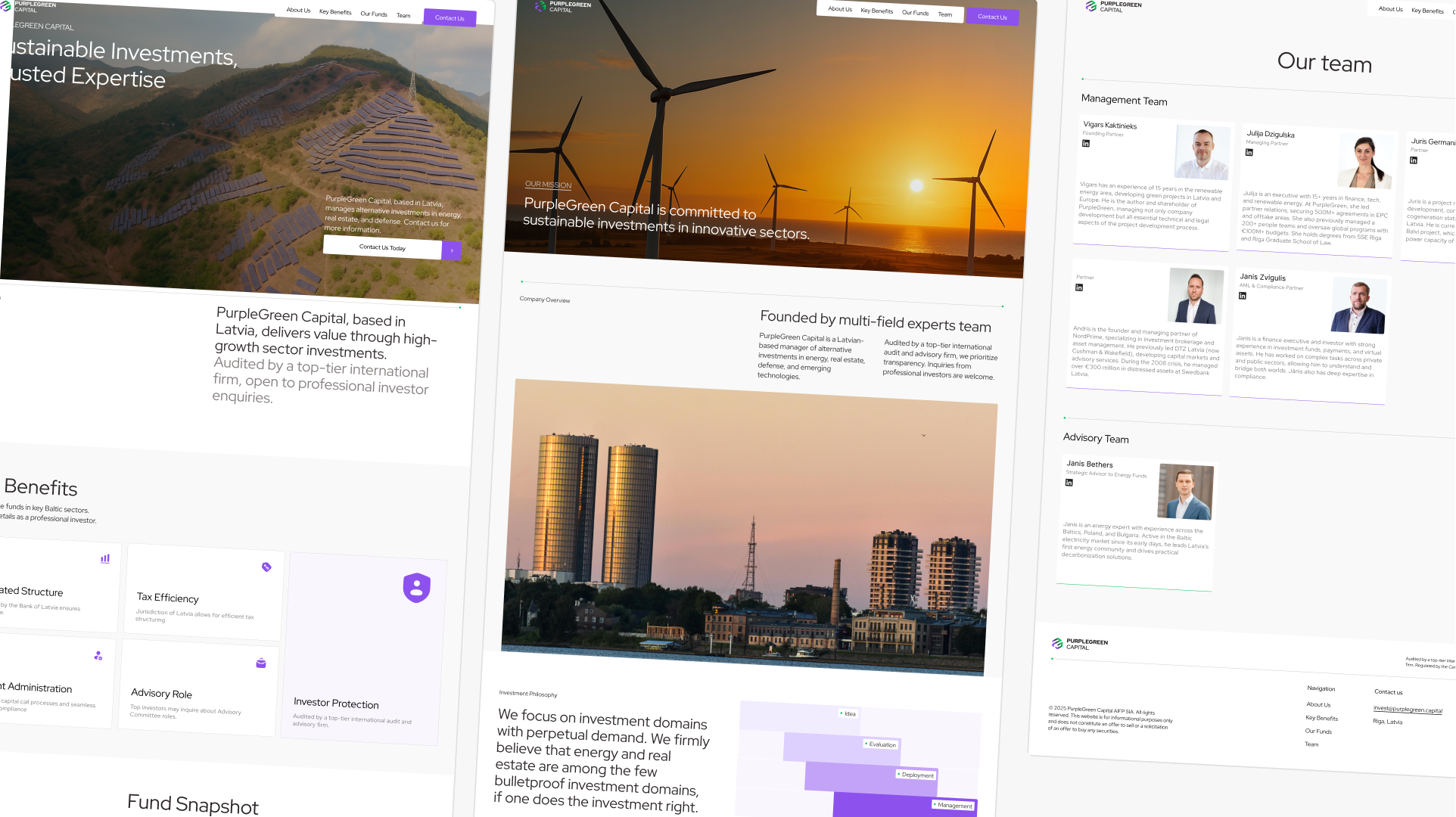This screenshot has height=817, width=1456.
Task: Click Contact Us button on left page
Action: (450, 18)
